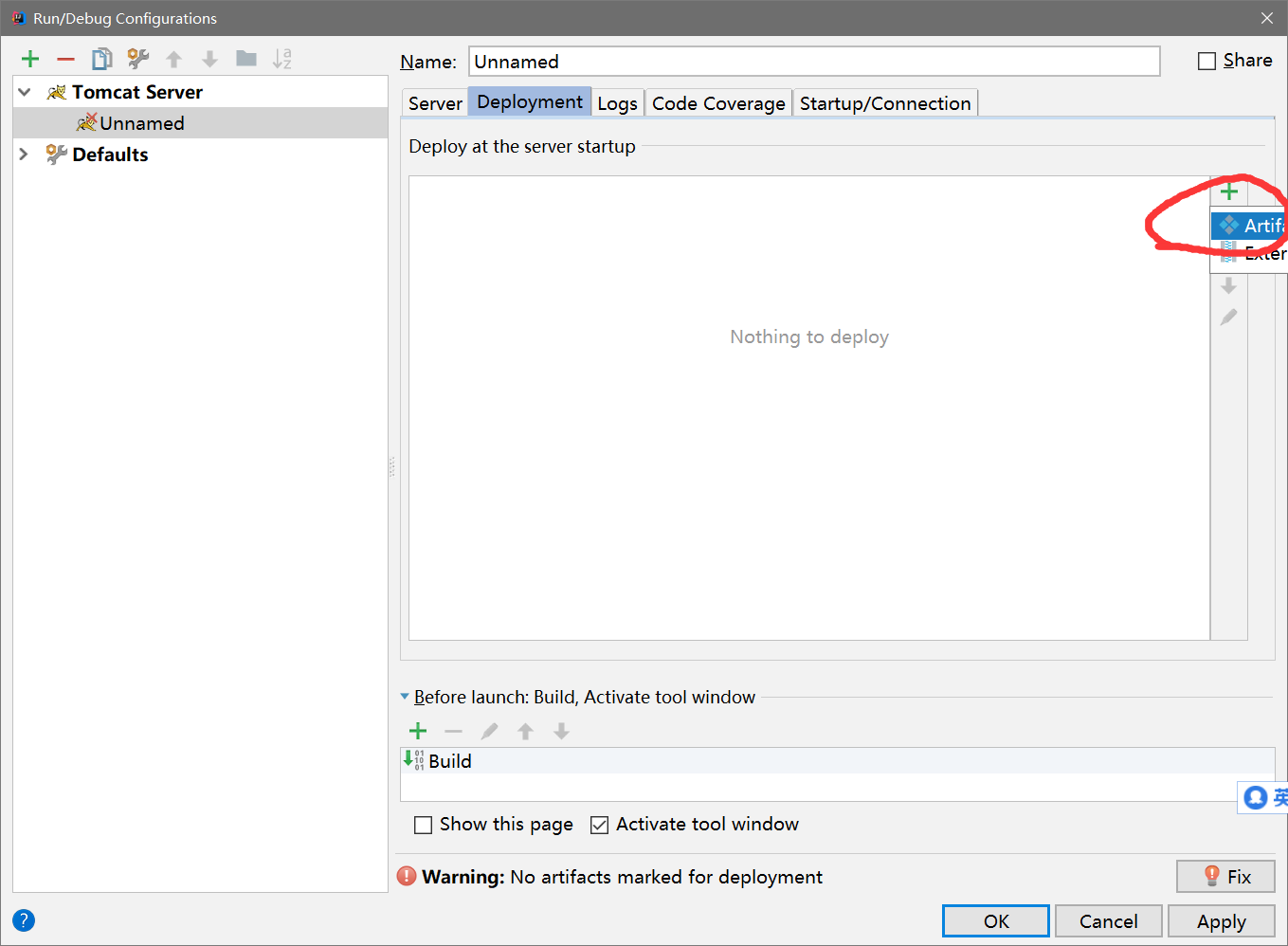Select the Defaults tree item label
The width and height of the screenshot is (1288, 946).
(110, 154)
